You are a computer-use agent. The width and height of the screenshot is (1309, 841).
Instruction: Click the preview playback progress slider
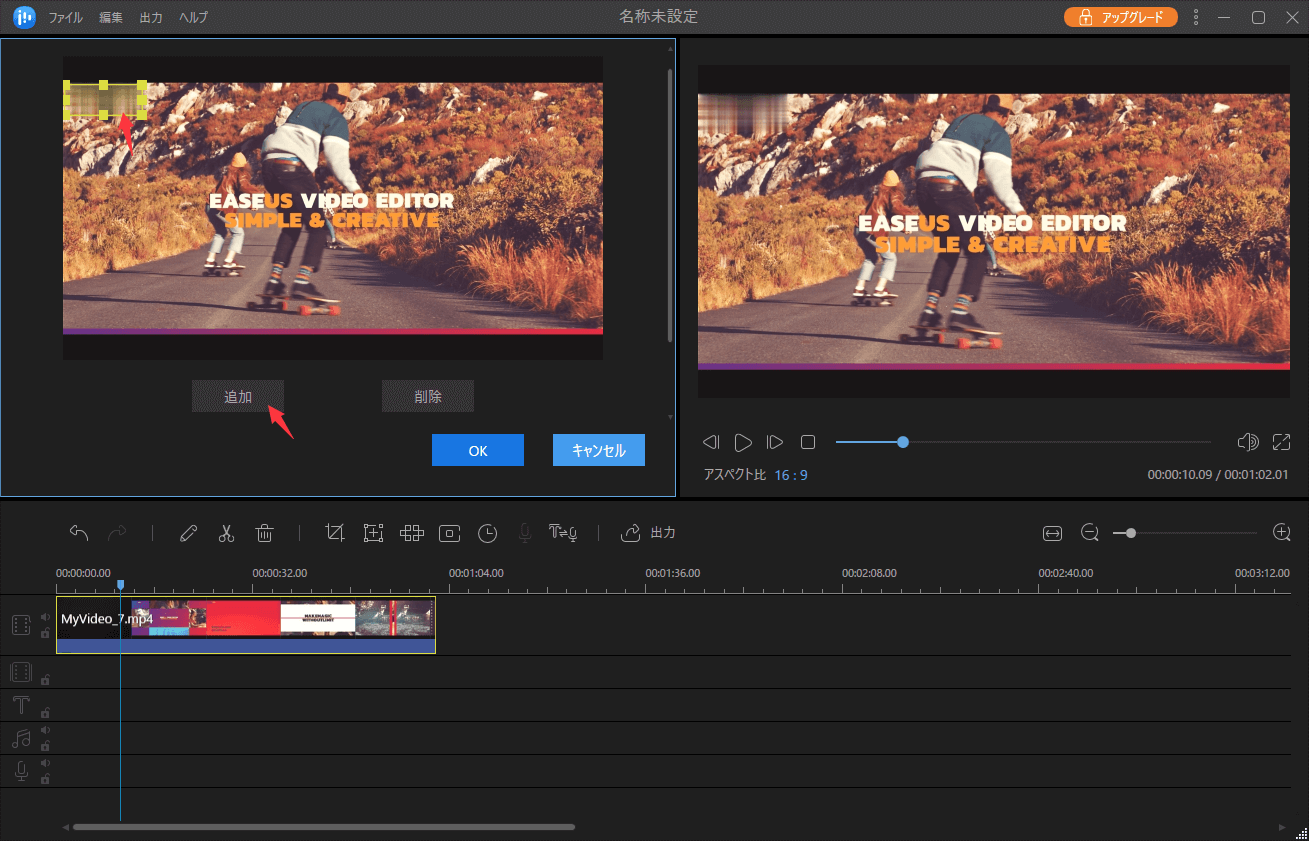[1023, 442]
